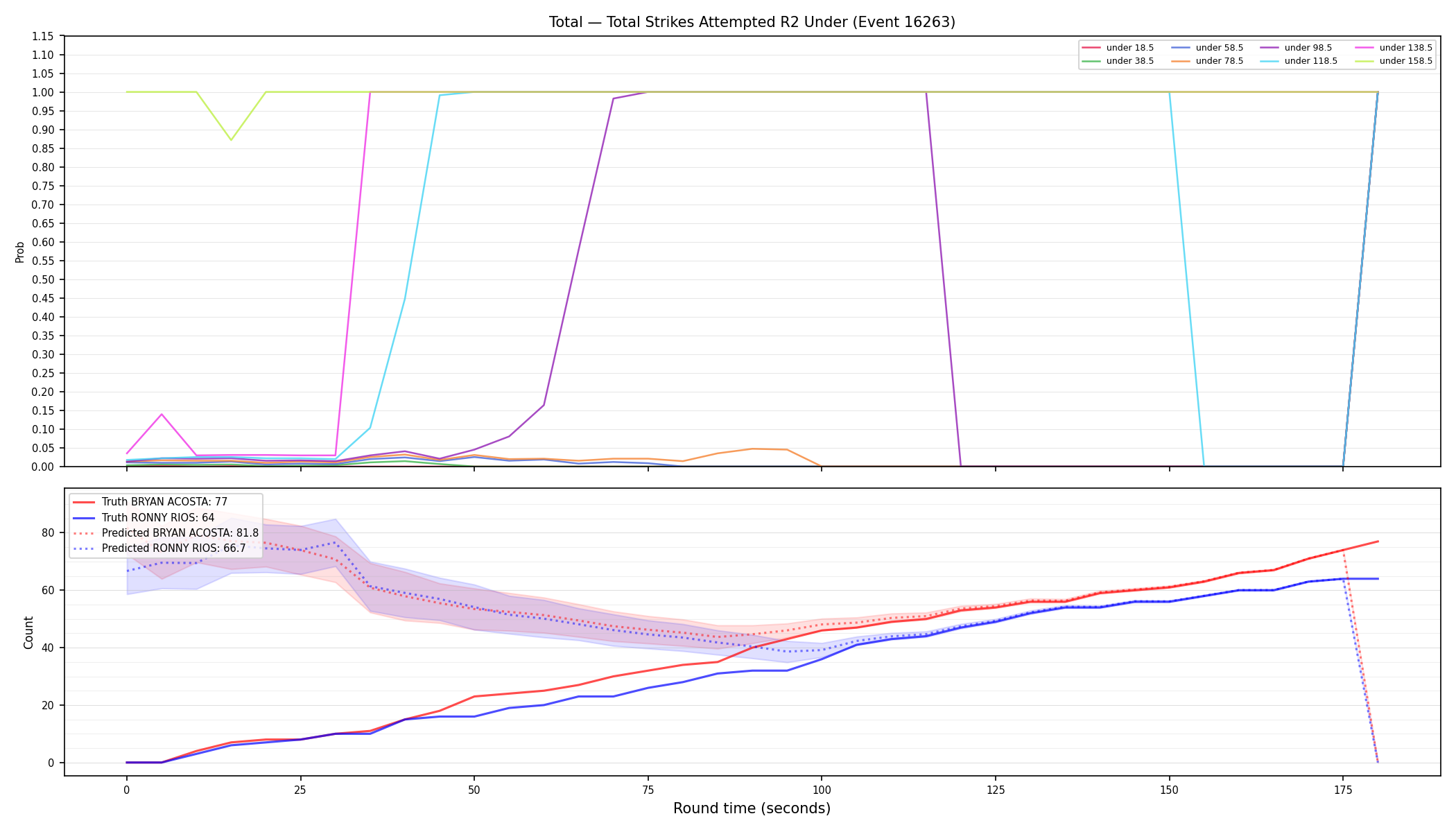Image resolution: width=1456 pixels, height=832 pixels.
Task: Click the 'under 58.5' legend label
Action: 1220,48
